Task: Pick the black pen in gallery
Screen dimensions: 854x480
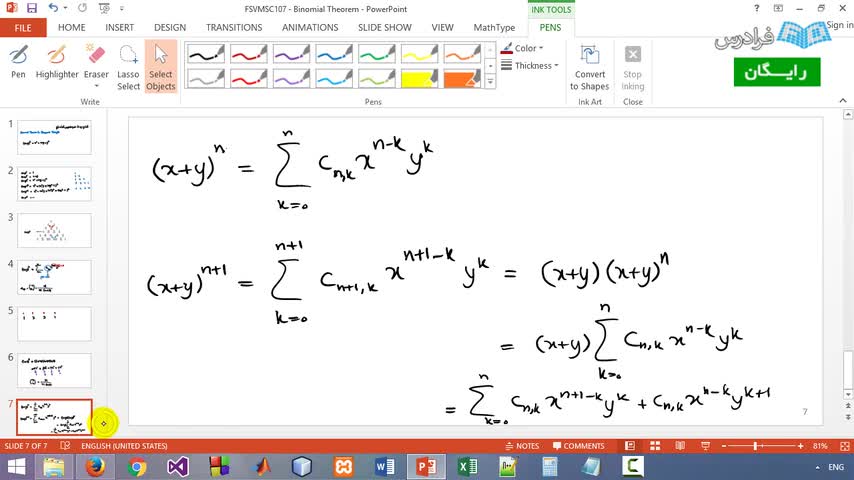Action: [205, 54]
